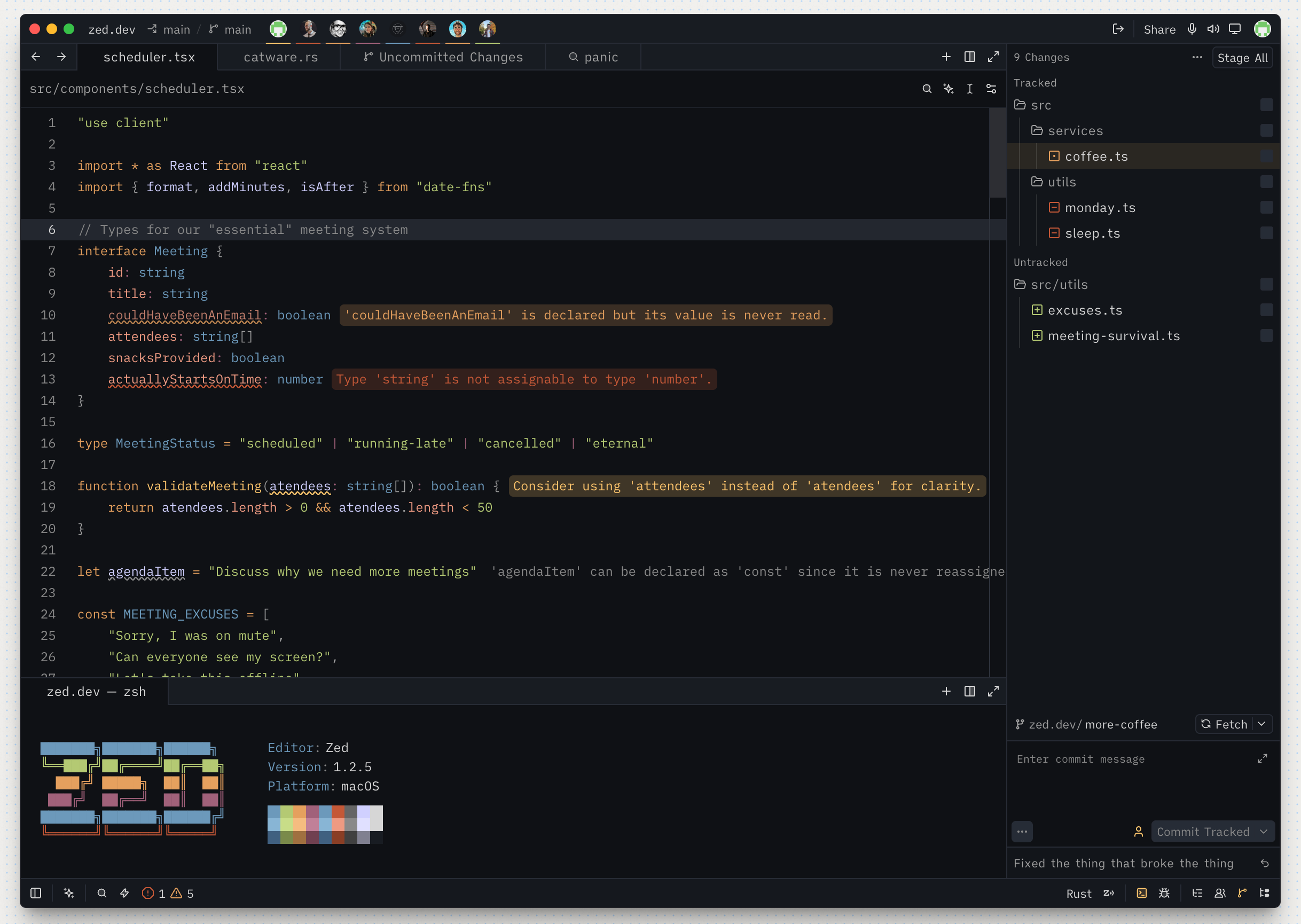Viewport: 1301px width, 924px height.
Task: Click the Stage All button
Action: coord(1242,58)
